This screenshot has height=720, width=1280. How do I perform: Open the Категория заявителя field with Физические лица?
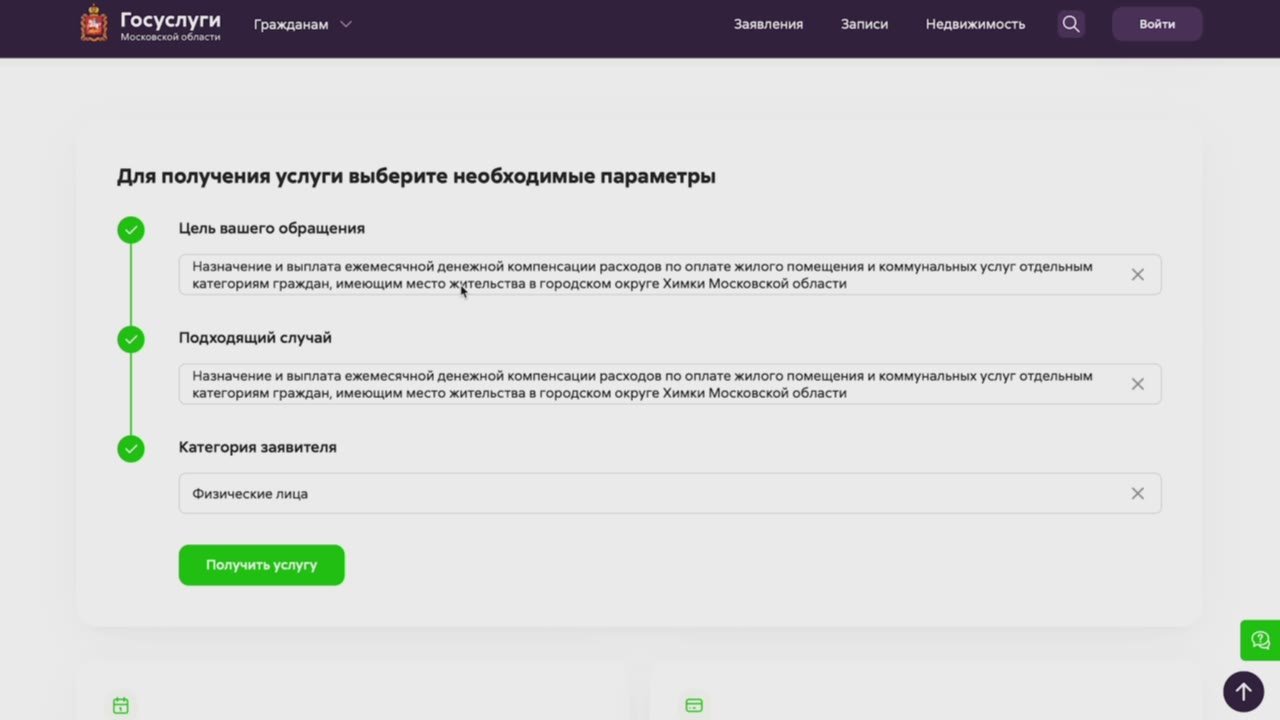650,493
